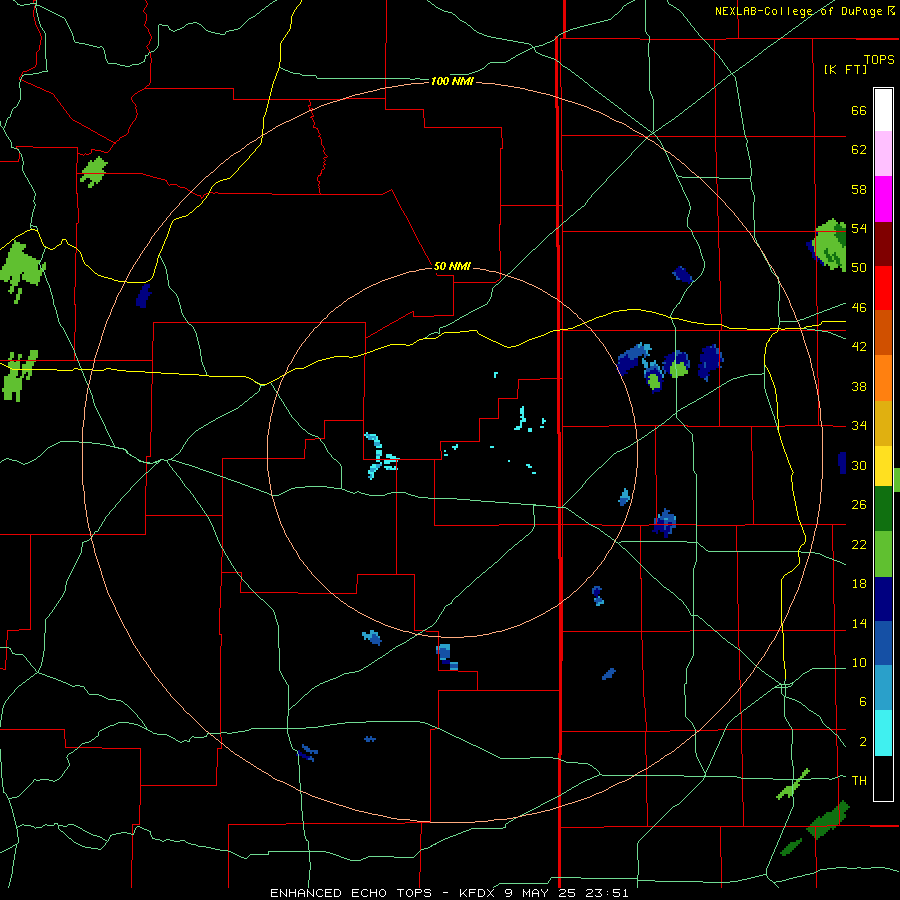Image resolution: width=900 pixels, height=900 pixels.
Task: Click the 38 value on the legend
Action: [x=859, y=387]
